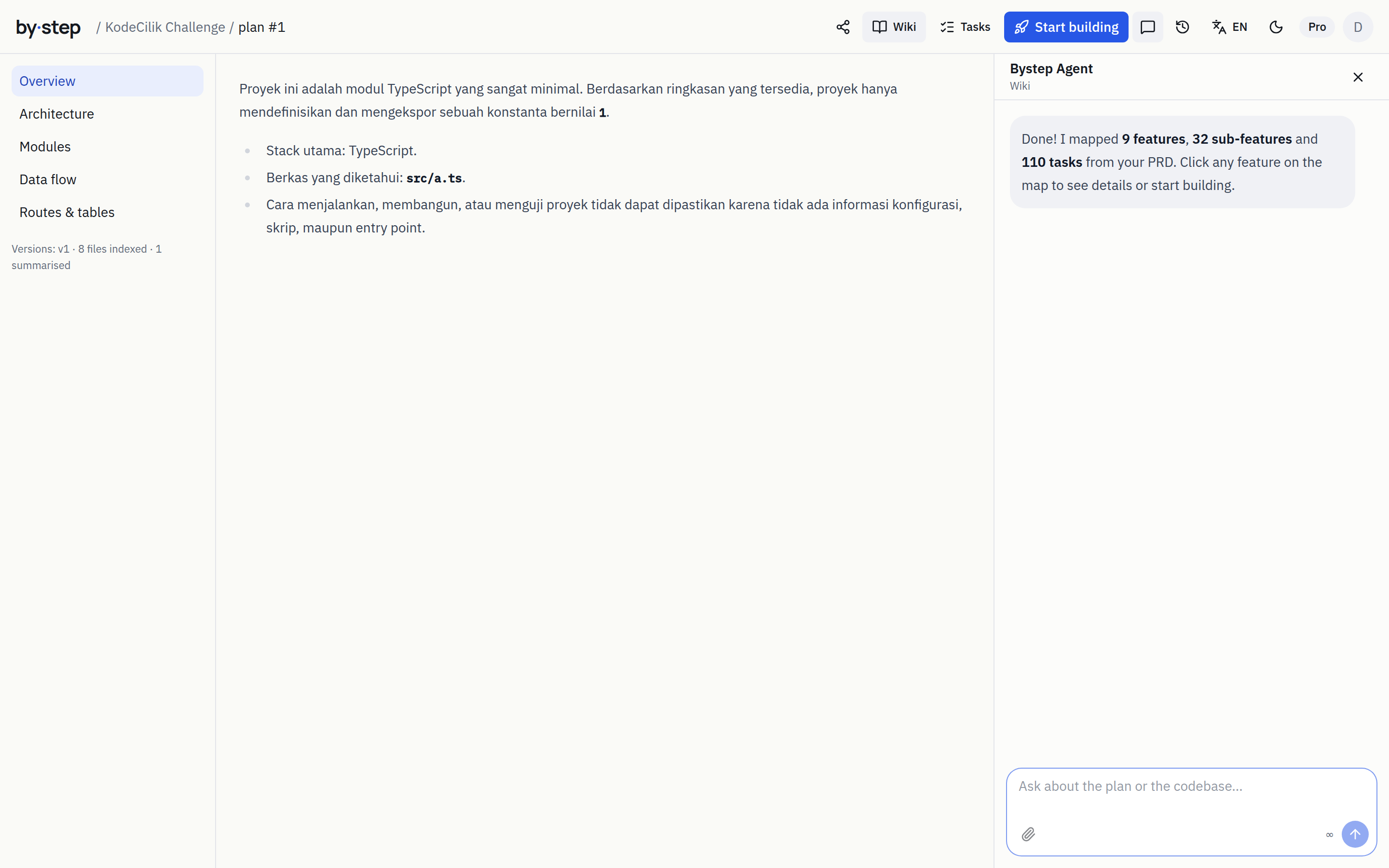Open the Tasks view
Image resolution: width=1389 pixels, height=868 pixels.
click(966, 27)
